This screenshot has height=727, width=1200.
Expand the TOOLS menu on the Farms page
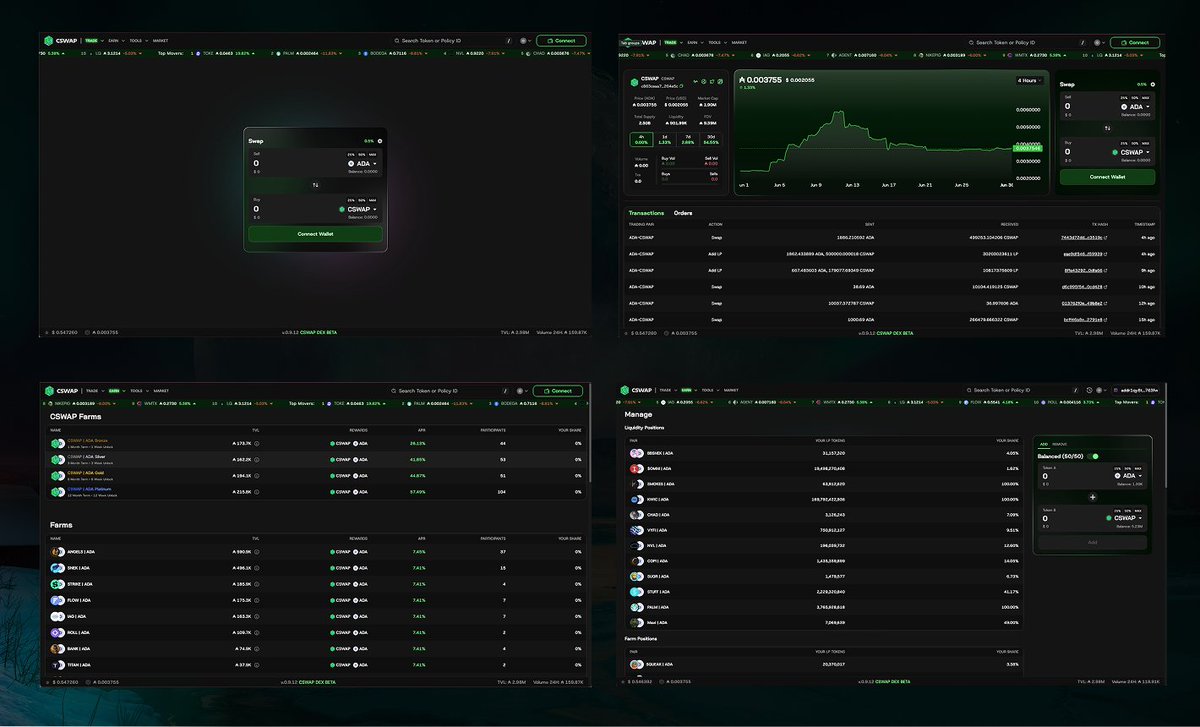point(137,391)
